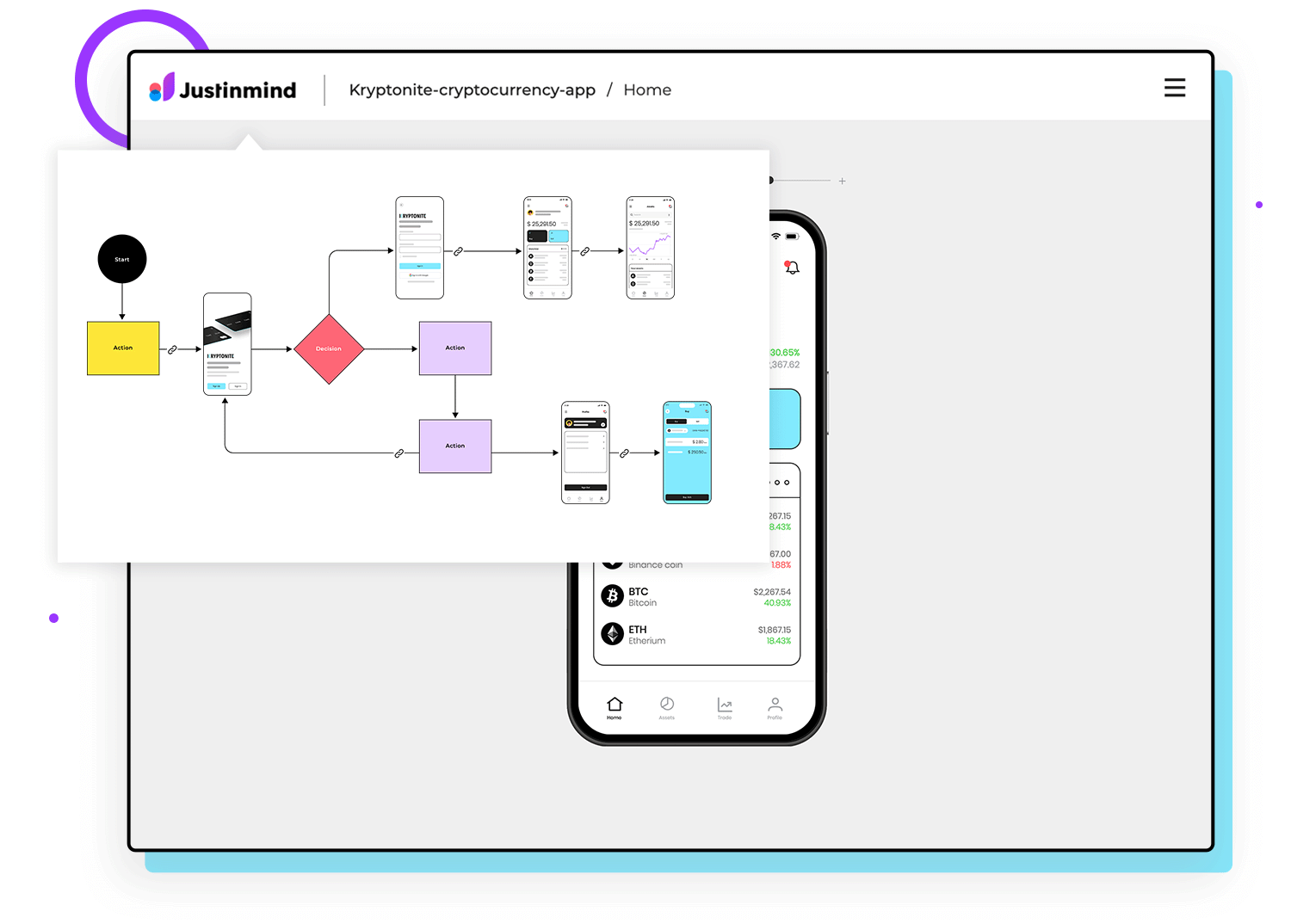Select the black Start node
The width and height of the screenshot is (1291, 924).
coord(122,259)
